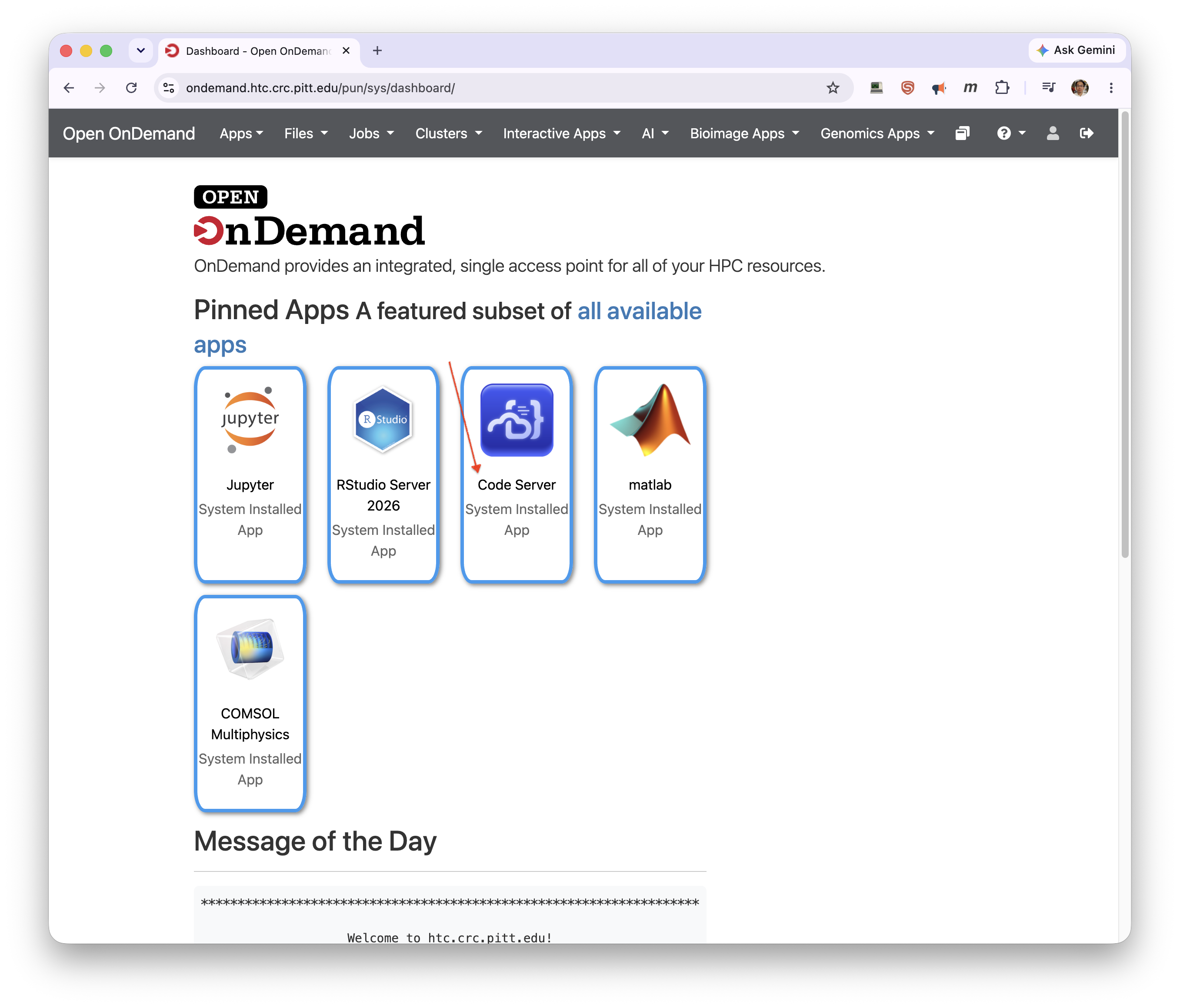The height and width of the screenshot is (1008, 1180).
Task: Follow the 'all available apps' link
Action: click(640, 311)
